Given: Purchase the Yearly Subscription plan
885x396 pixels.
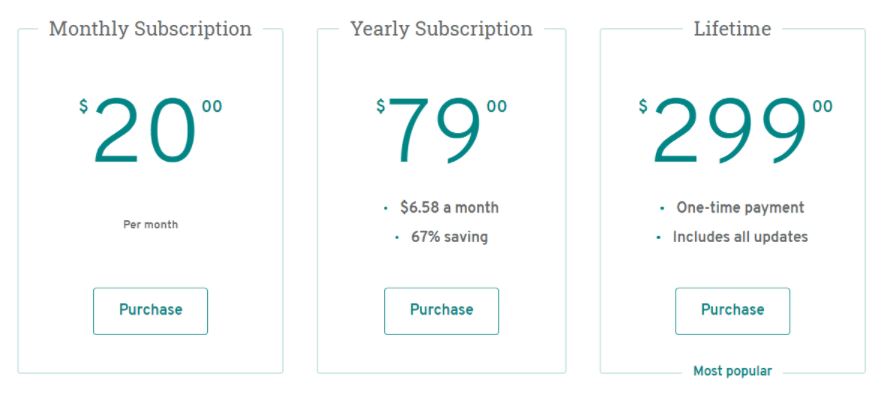Looking at the screenshot, I should click(441, 311).
